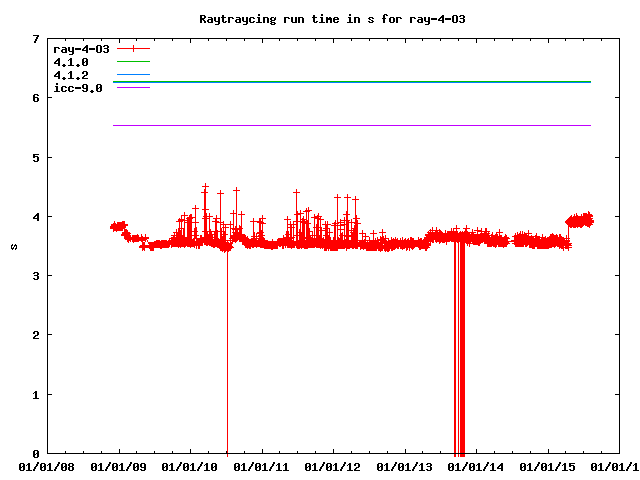Click the y-axis tick label 2

(x=35, y=335)
